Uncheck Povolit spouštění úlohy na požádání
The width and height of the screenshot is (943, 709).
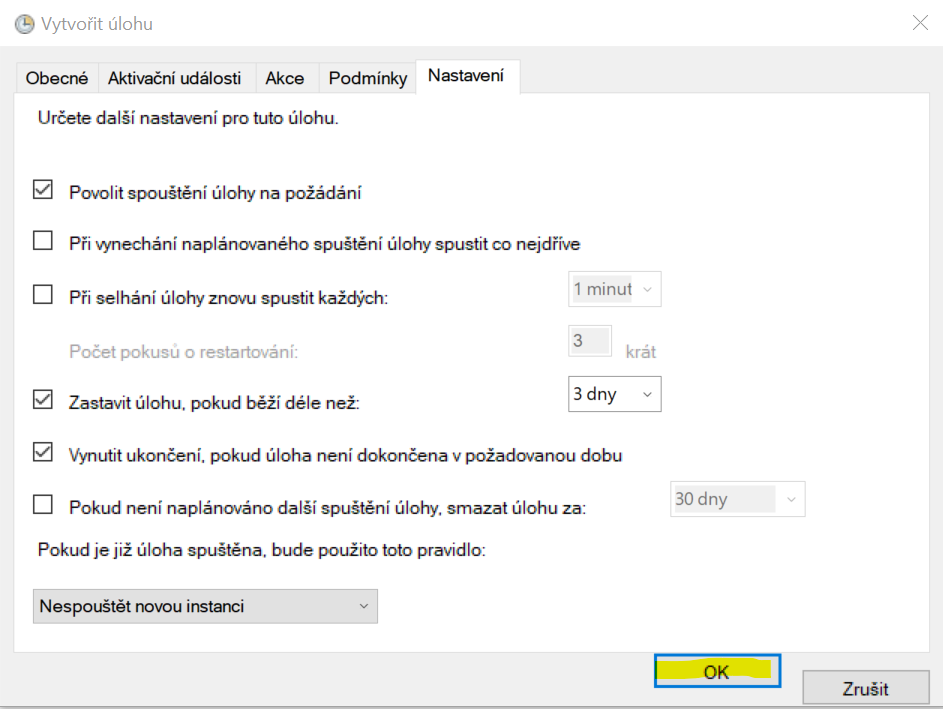tap(43, 190)
